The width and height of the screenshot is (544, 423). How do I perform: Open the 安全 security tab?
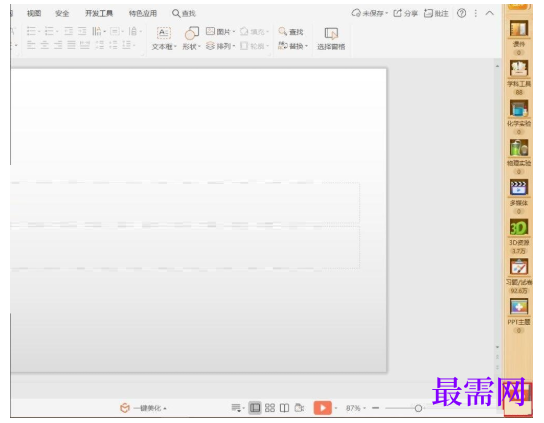[x=62, y=13]
